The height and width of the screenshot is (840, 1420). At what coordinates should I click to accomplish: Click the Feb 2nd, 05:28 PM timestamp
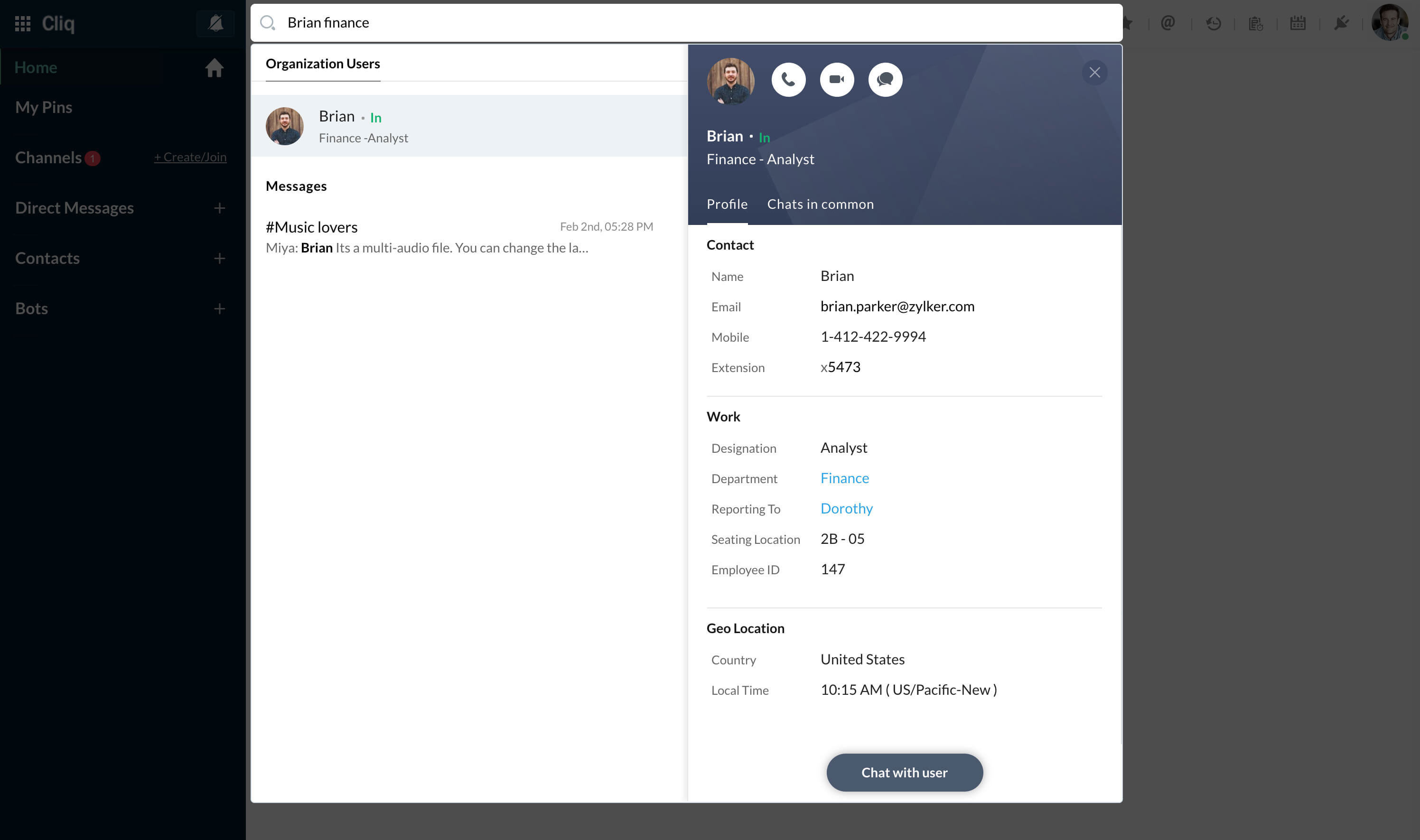point(607,226)
